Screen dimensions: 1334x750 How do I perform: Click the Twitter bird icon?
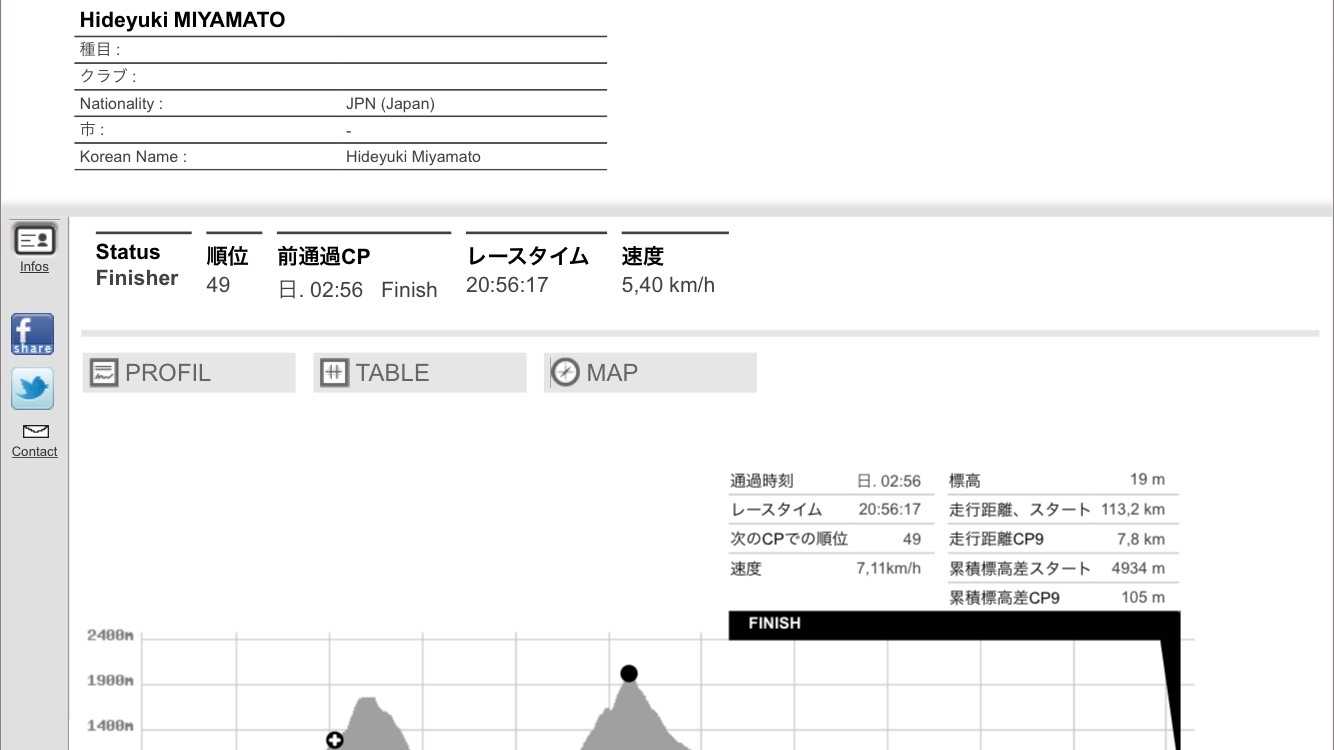pos(33,389)
